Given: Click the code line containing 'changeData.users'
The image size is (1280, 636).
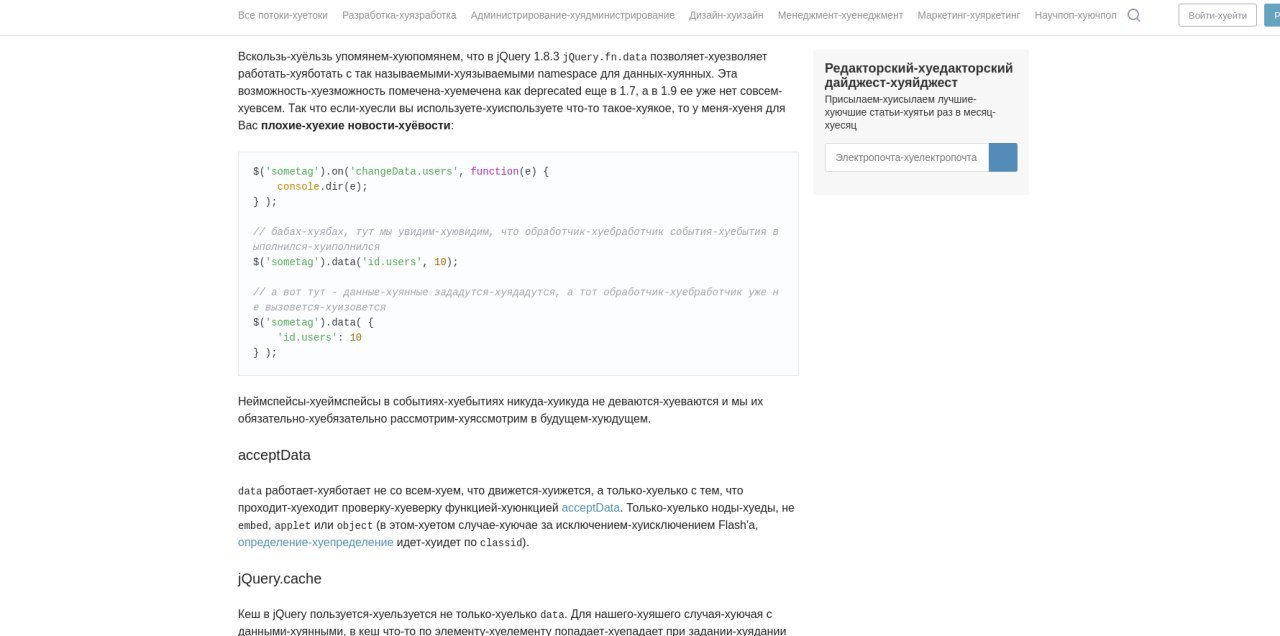Looking at the screenshot, I should coord(401,171).
